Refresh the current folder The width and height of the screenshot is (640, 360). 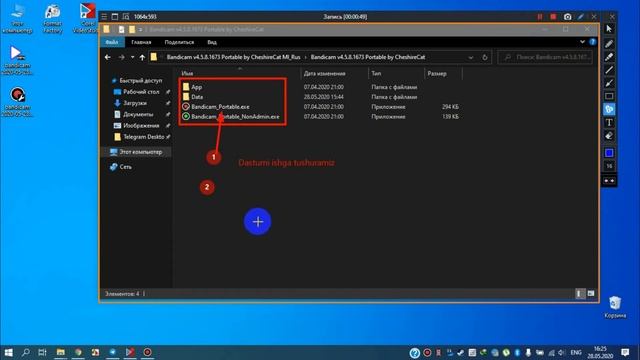coord(484,58)
